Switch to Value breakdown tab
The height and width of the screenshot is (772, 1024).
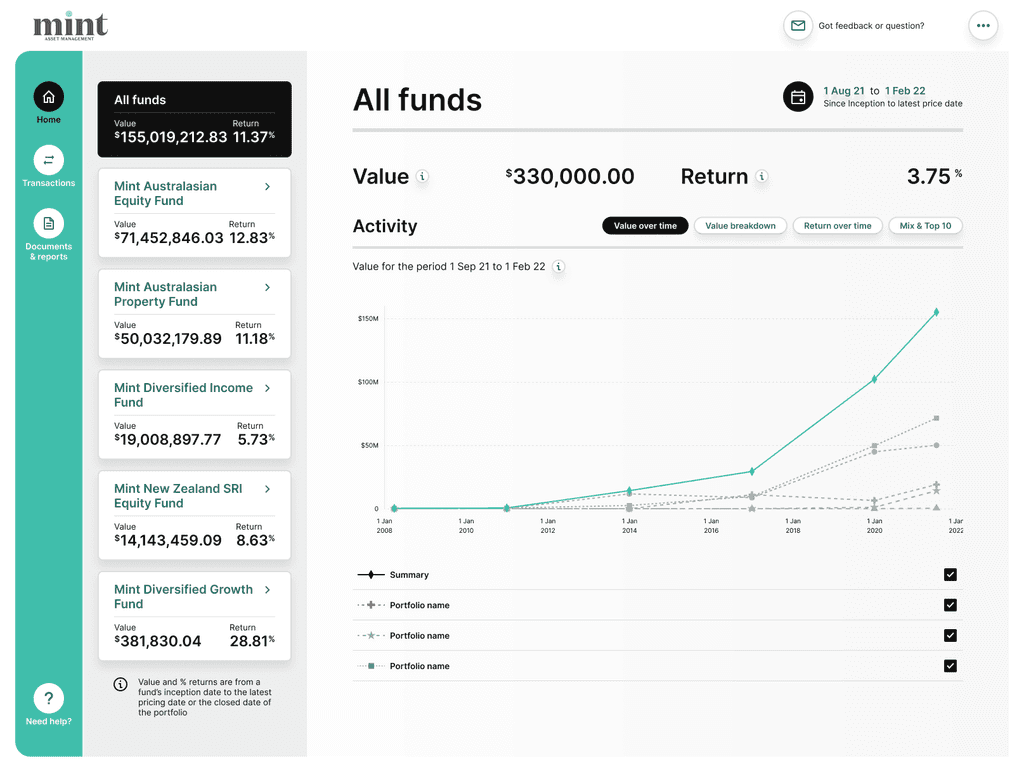pyautogui.click(x=740, y=226)
